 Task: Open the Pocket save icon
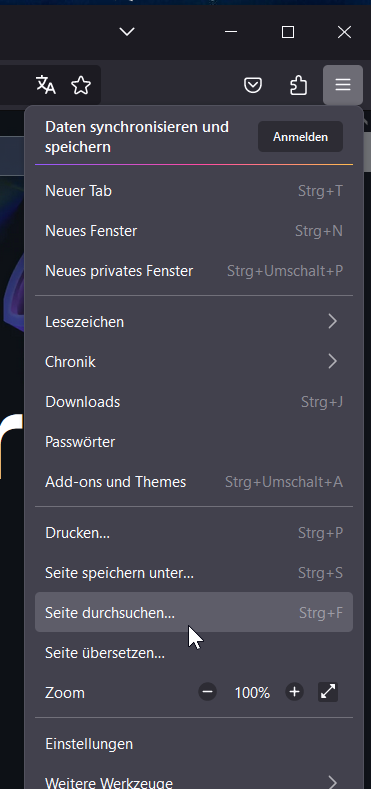click(x=253, y=85)
